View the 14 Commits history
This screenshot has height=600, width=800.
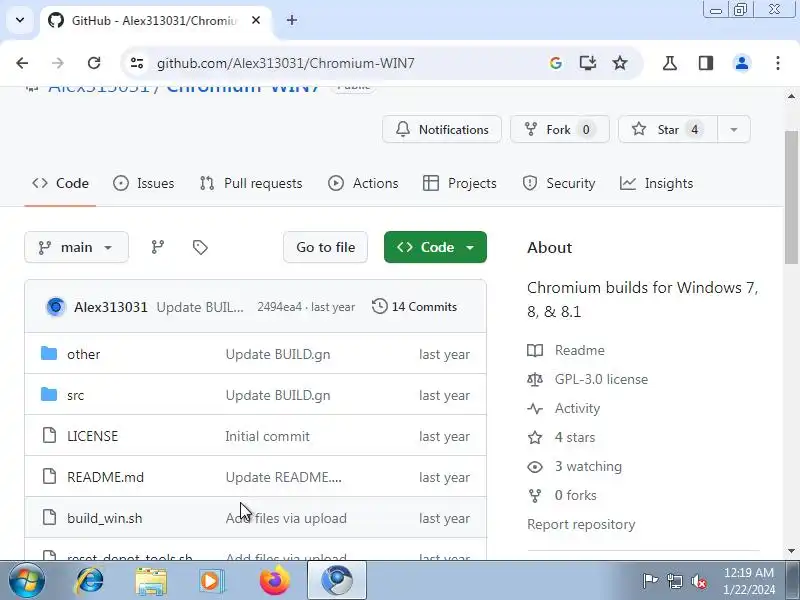415,307
